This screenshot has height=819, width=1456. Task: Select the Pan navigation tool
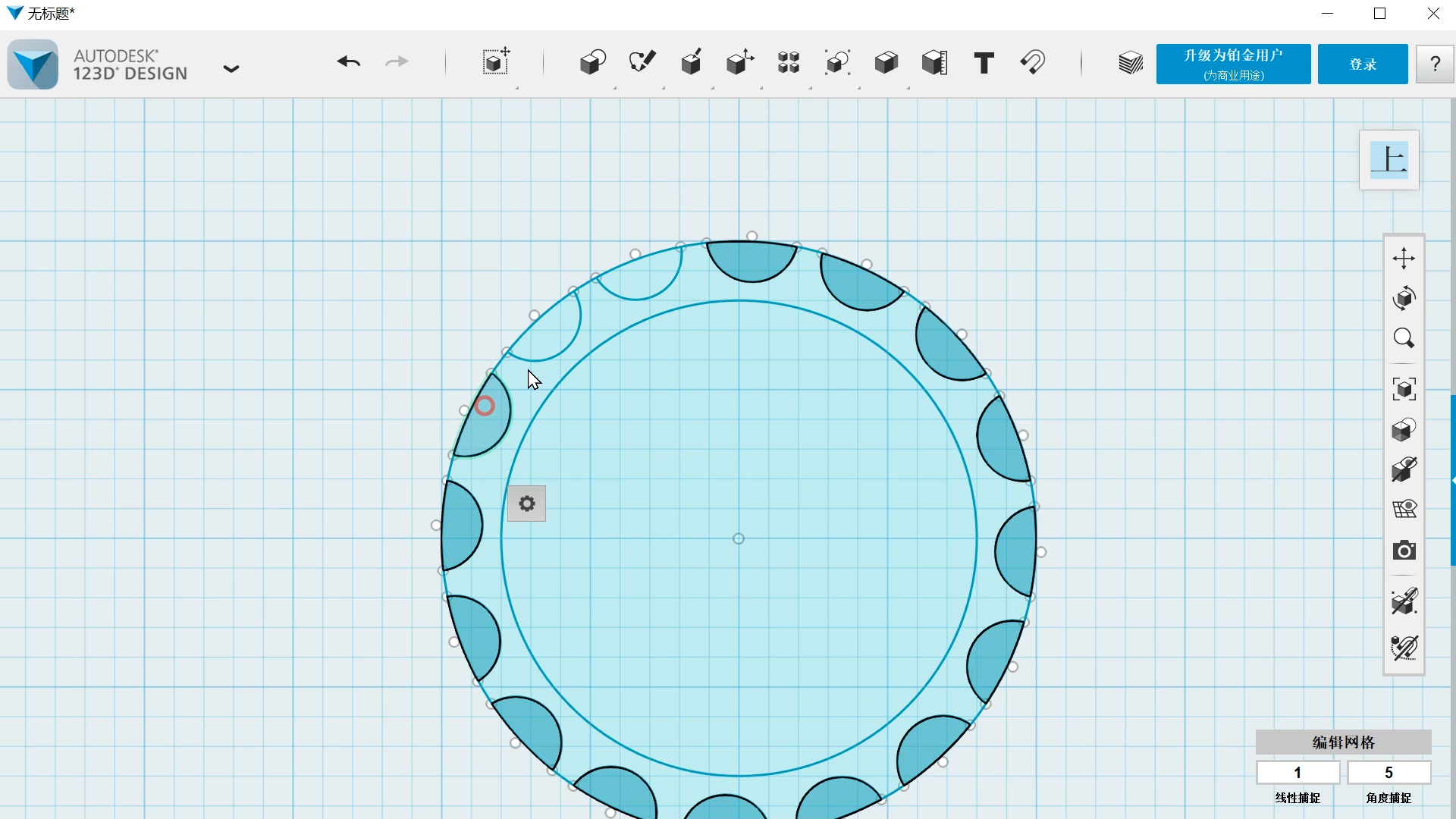1404,259
